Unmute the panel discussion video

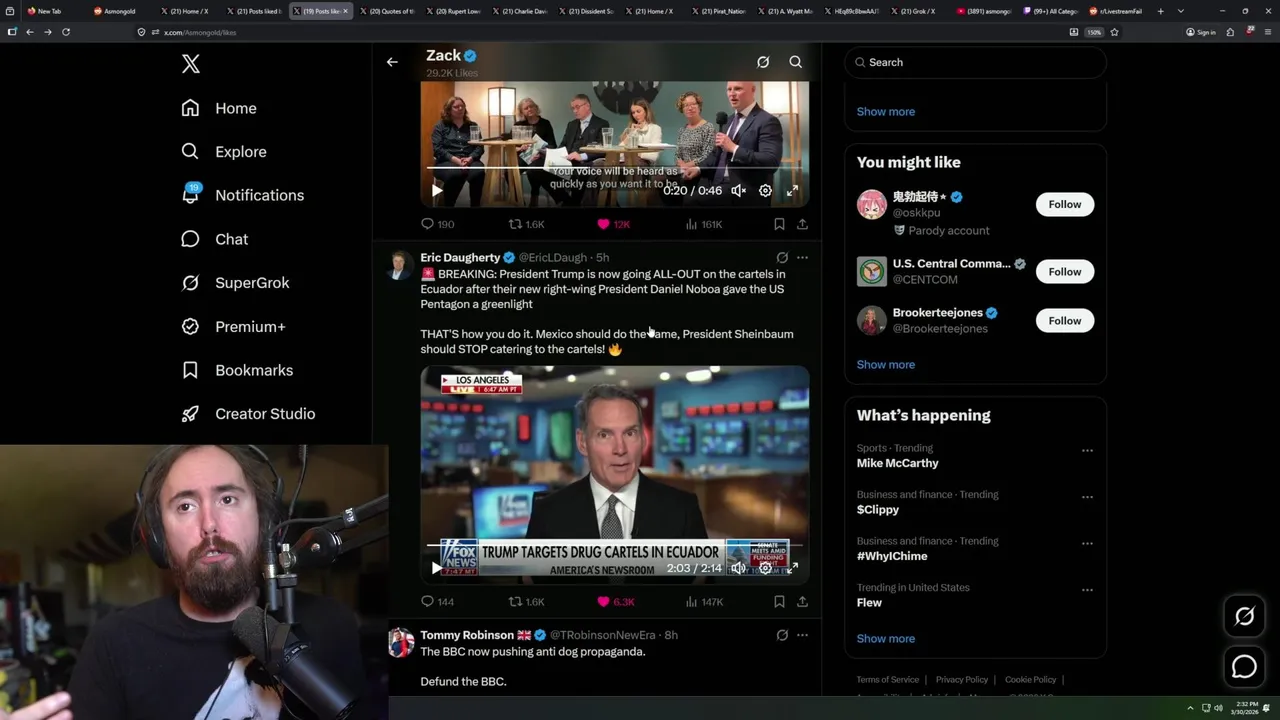738,190
